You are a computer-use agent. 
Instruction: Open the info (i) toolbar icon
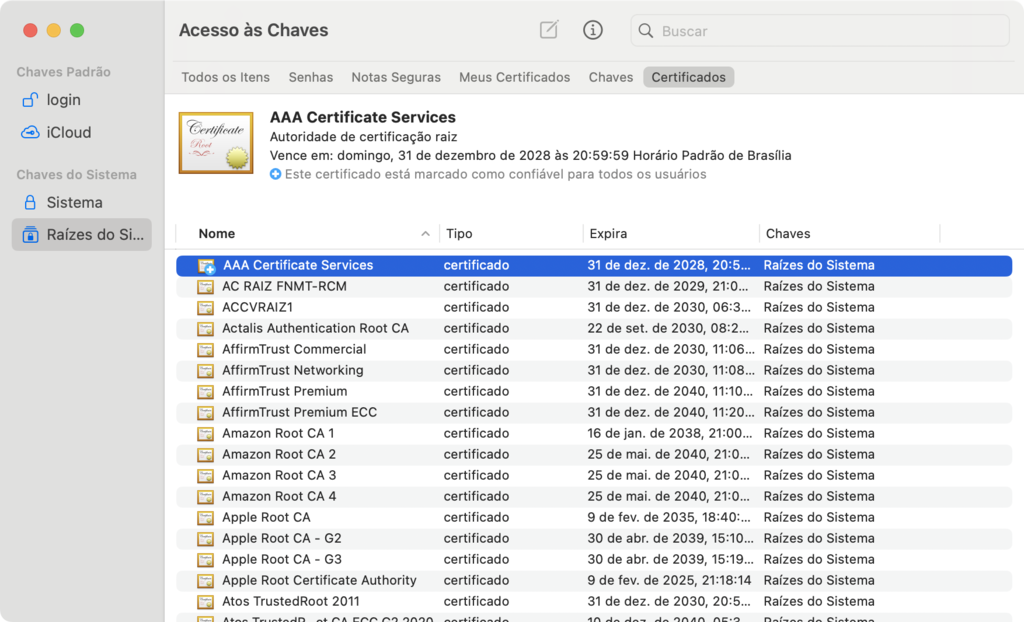coord(593,30)
